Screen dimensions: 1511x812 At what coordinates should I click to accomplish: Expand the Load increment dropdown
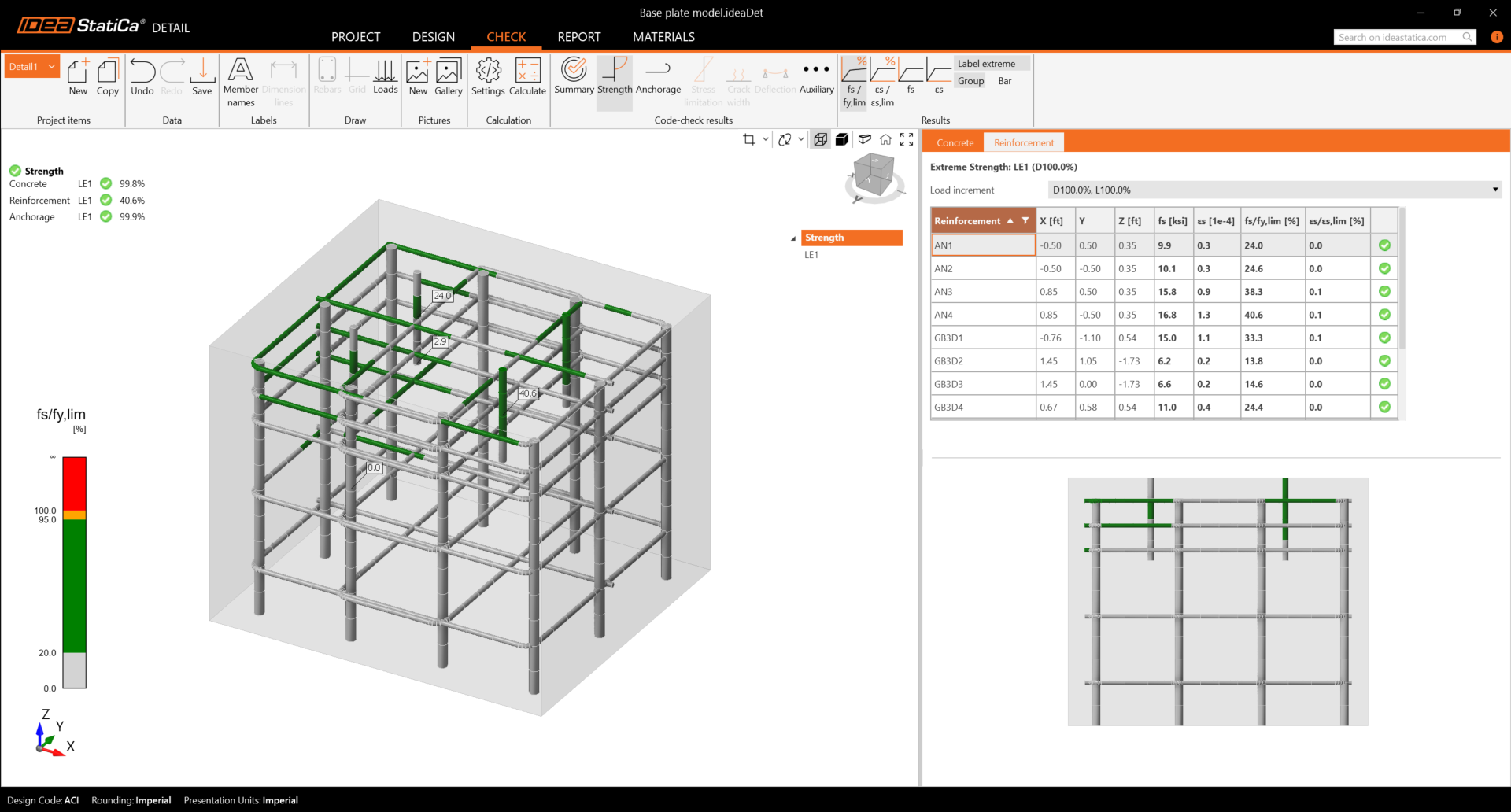(1494, 190)
